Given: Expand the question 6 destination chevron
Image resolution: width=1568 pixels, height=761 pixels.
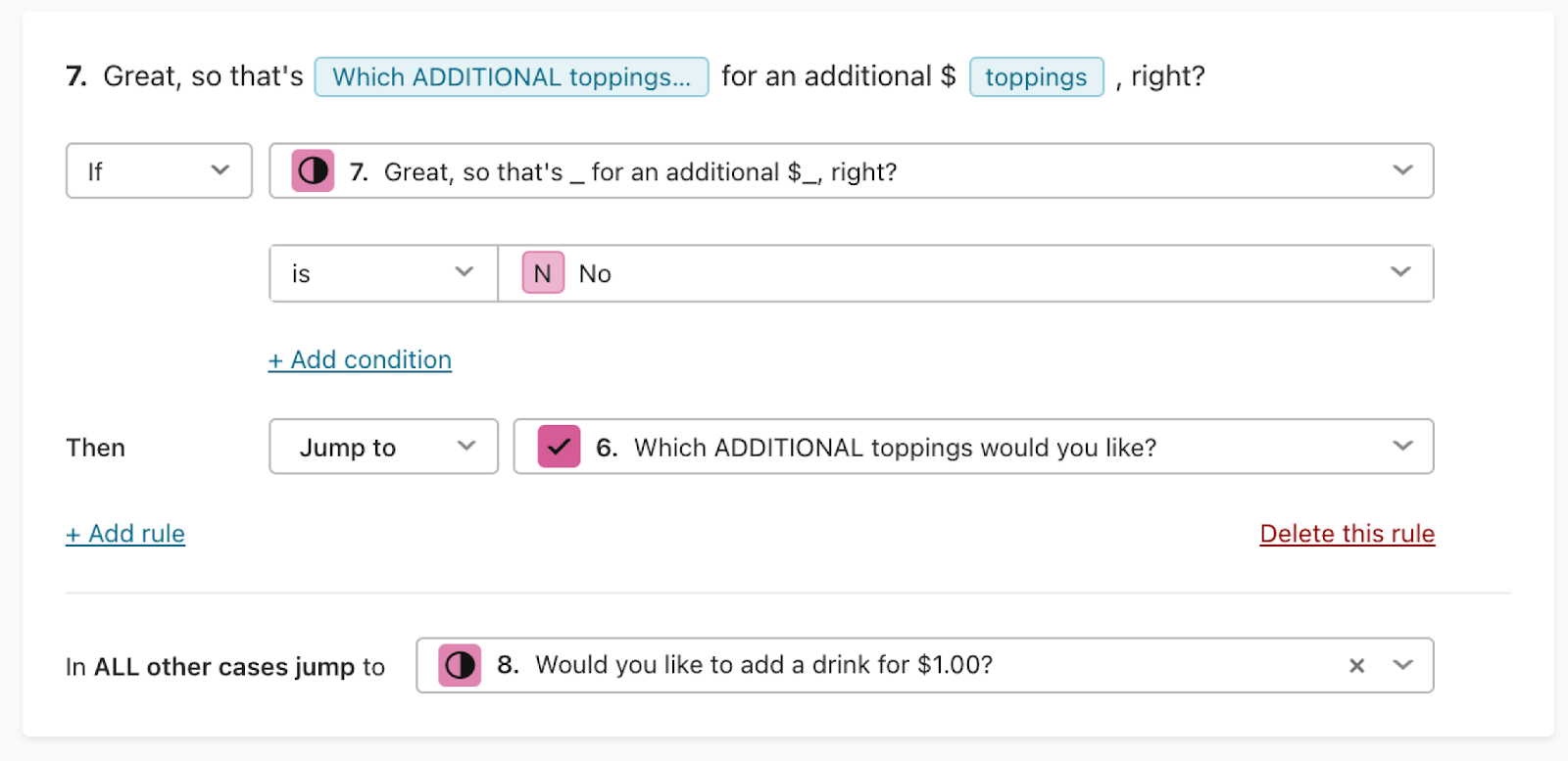Looking at the screenshot, I should (x=1402, y=446).
